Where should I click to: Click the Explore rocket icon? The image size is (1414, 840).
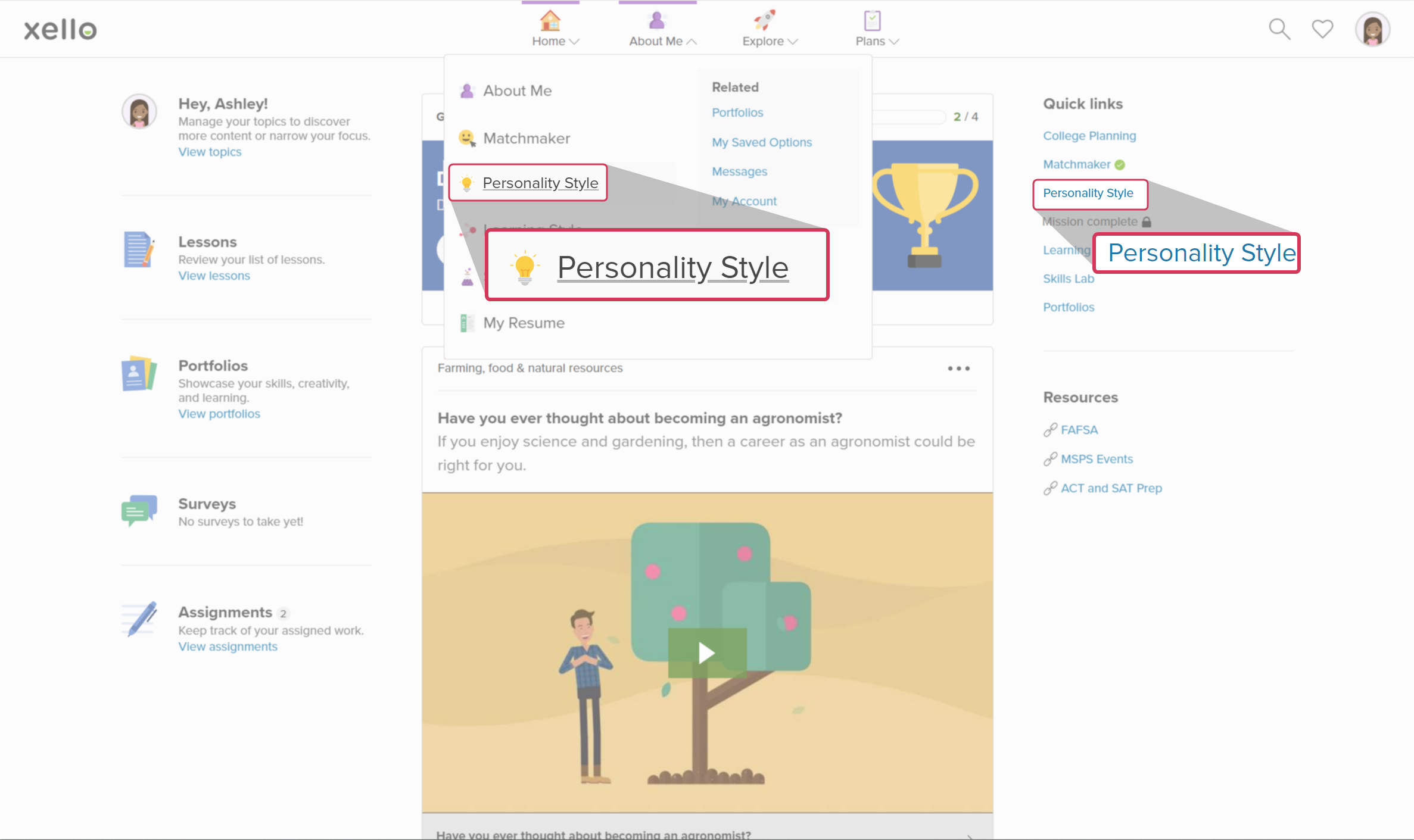(764, 20)
